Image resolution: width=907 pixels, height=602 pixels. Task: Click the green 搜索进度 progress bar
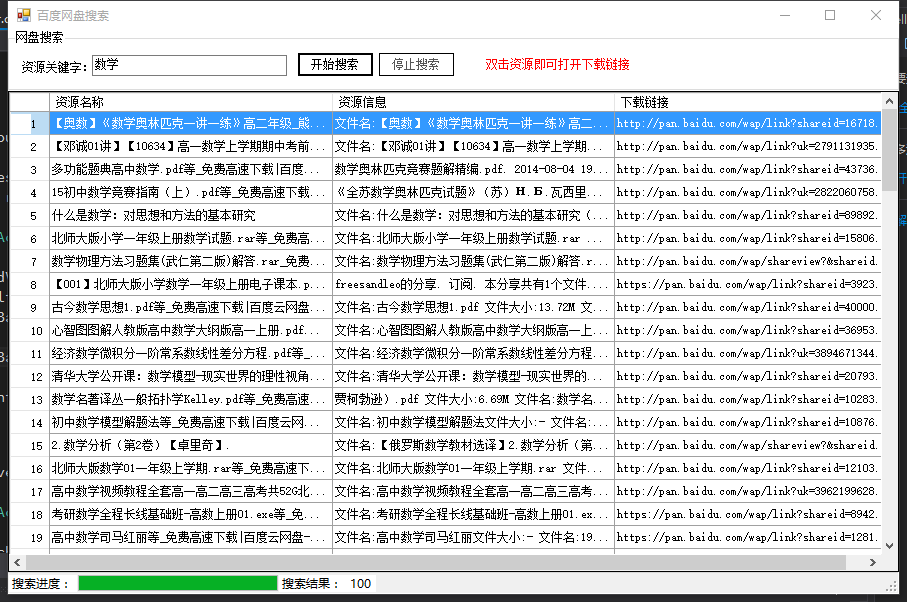point(178,583)
